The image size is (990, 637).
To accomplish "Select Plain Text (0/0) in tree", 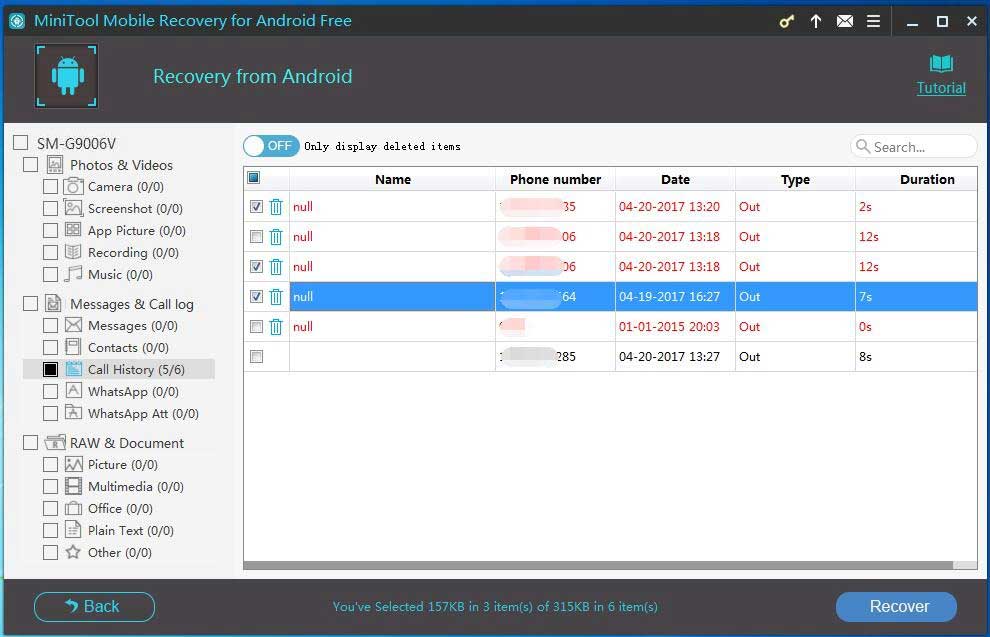I will [131, 531].
